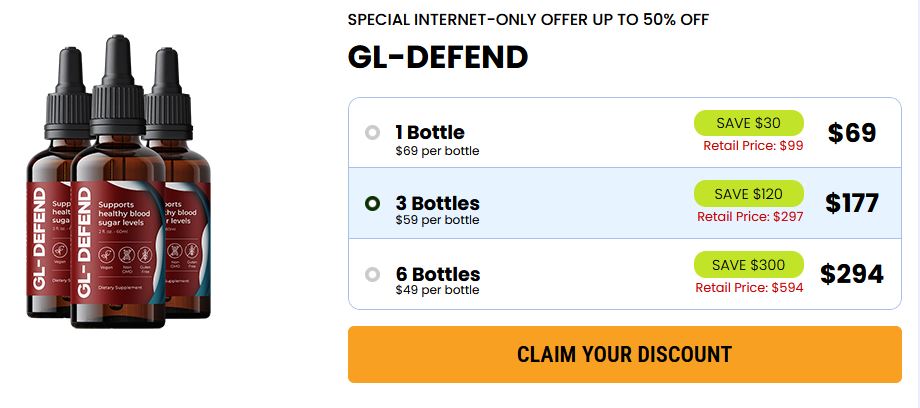
Task: Click the "6 Bottles" option label
Action: point(437,274)
